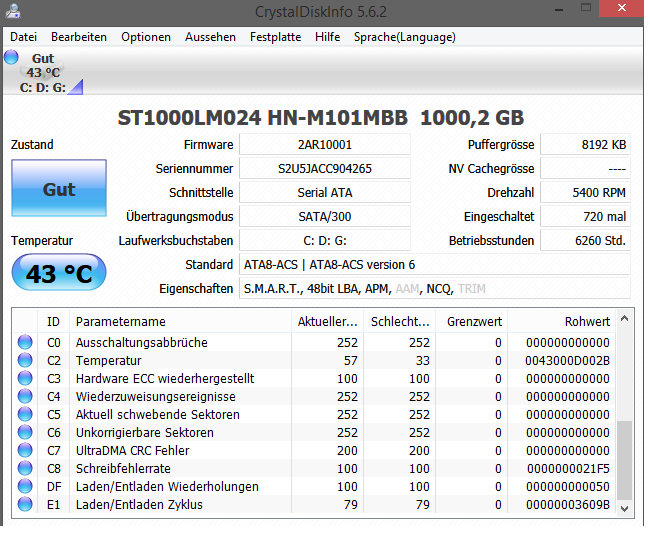The width and height of the screenshot is (650, 534).
Task: Click the CrystalDiskInfo app icon in title bar
Action: pyautogui.click(x=12, y=11)
